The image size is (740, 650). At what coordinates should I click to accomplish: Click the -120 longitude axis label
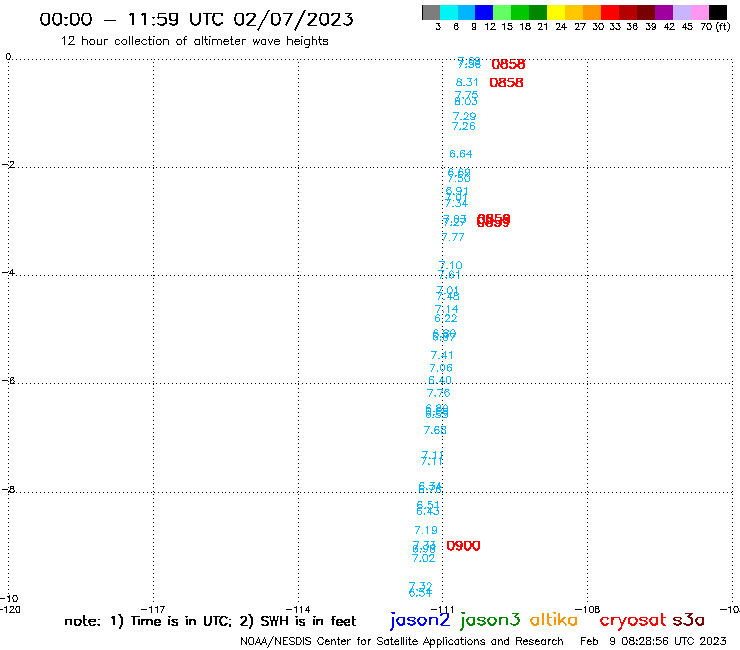[10, 609]
